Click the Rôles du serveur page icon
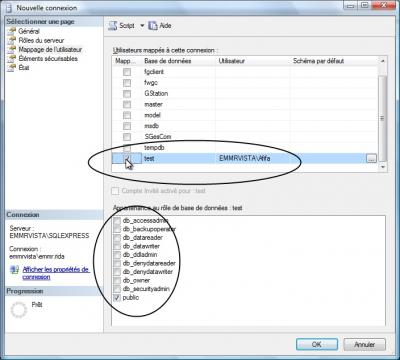 click(x=12, y=40)
